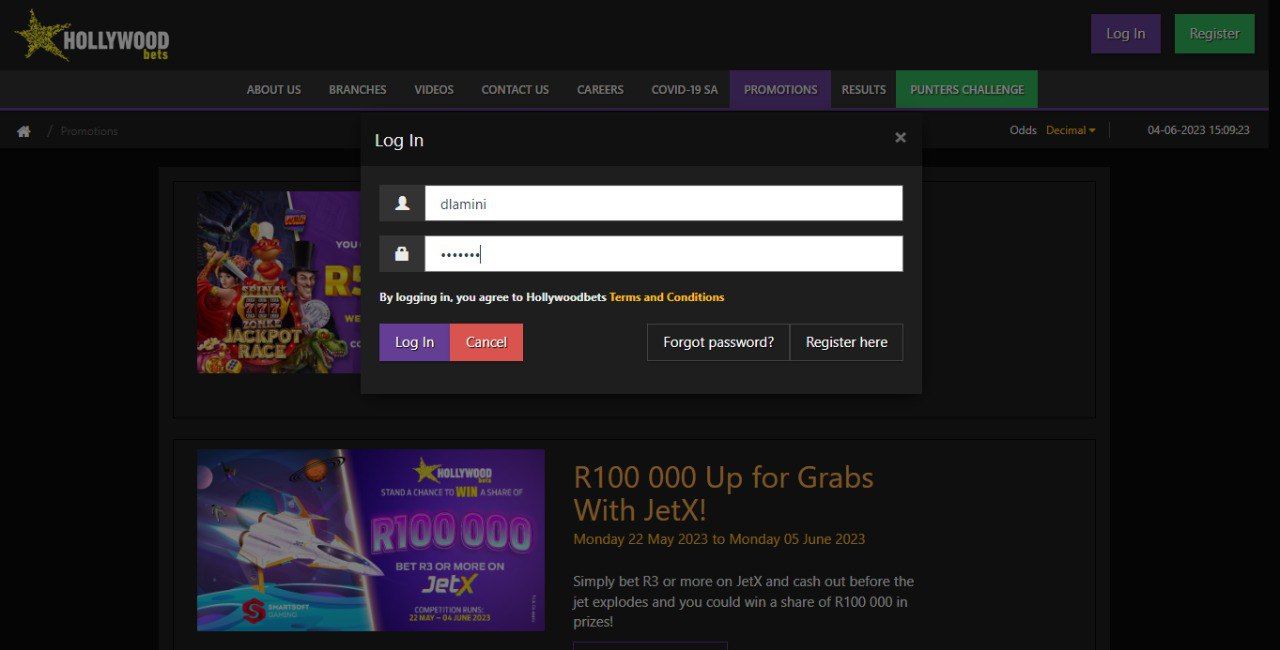Open the Odds Decimal dropdown
Screen dimensions: 1280x650
click(1070, 130)
